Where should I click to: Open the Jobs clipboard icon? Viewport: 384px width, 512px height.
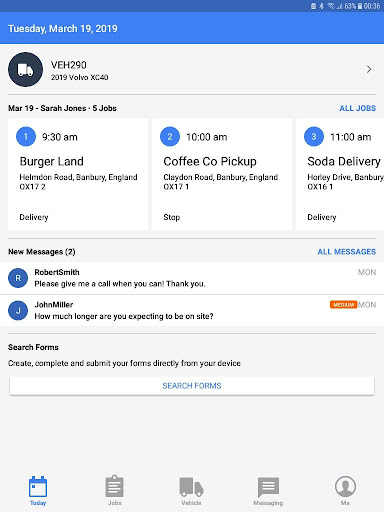pos(114,486)
